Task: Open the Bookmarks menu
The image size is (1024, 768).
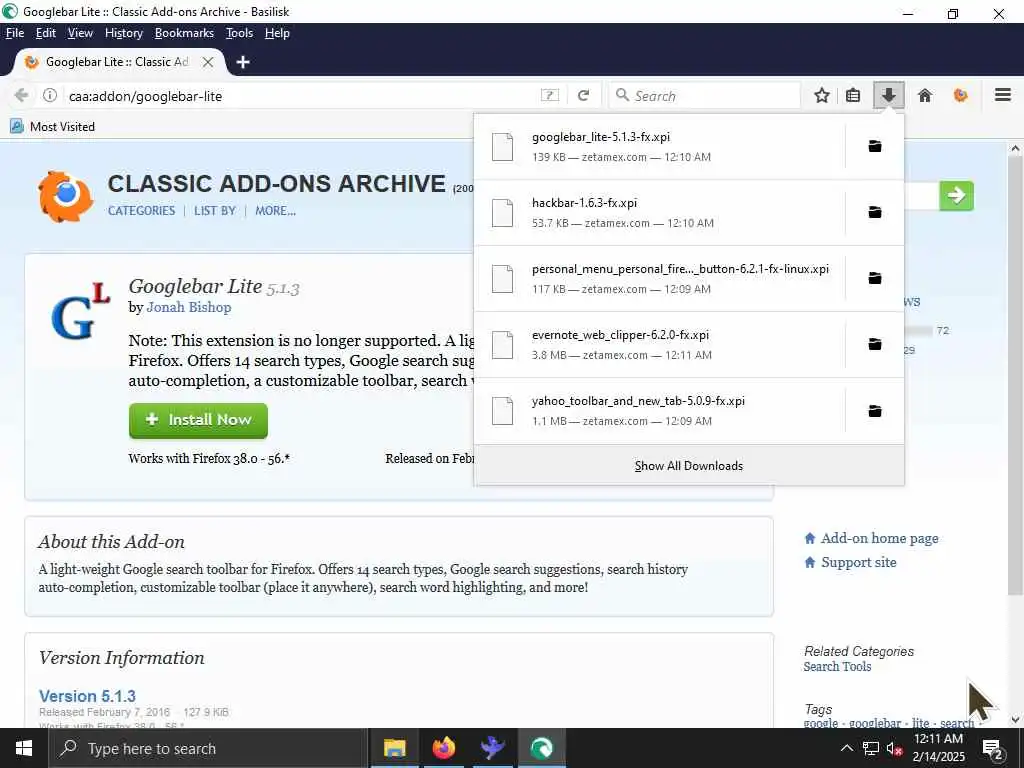Action: click(x=184, y=33)
